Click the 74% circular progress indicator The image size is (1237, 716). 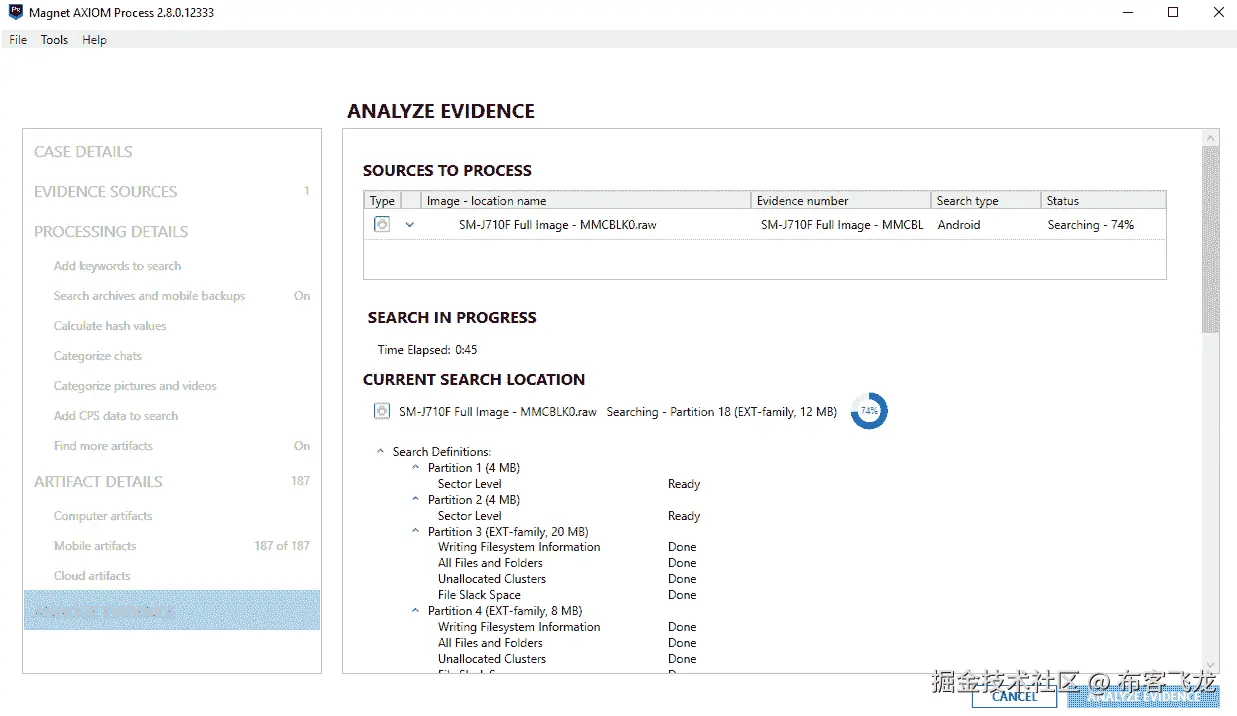[869, 411]
